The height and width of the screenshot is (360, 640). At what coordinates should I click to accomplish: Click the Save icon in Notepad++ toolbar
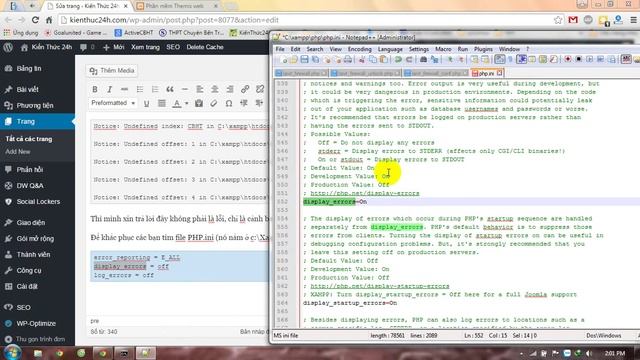pyautogui.click(x=304, y=60)
